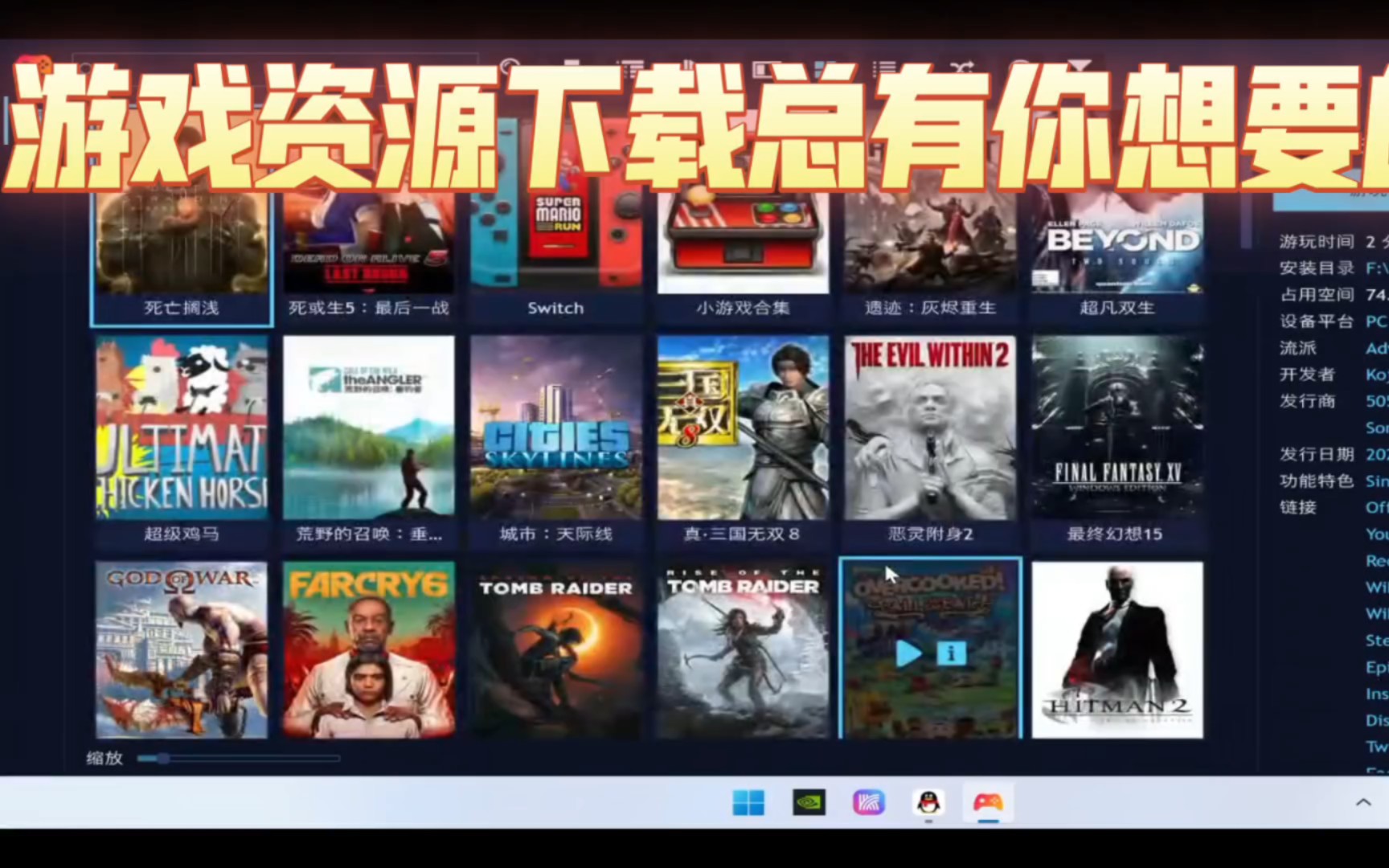Select the God of War cover
This screenshot has height=868, width=1389.
(182, 649)
